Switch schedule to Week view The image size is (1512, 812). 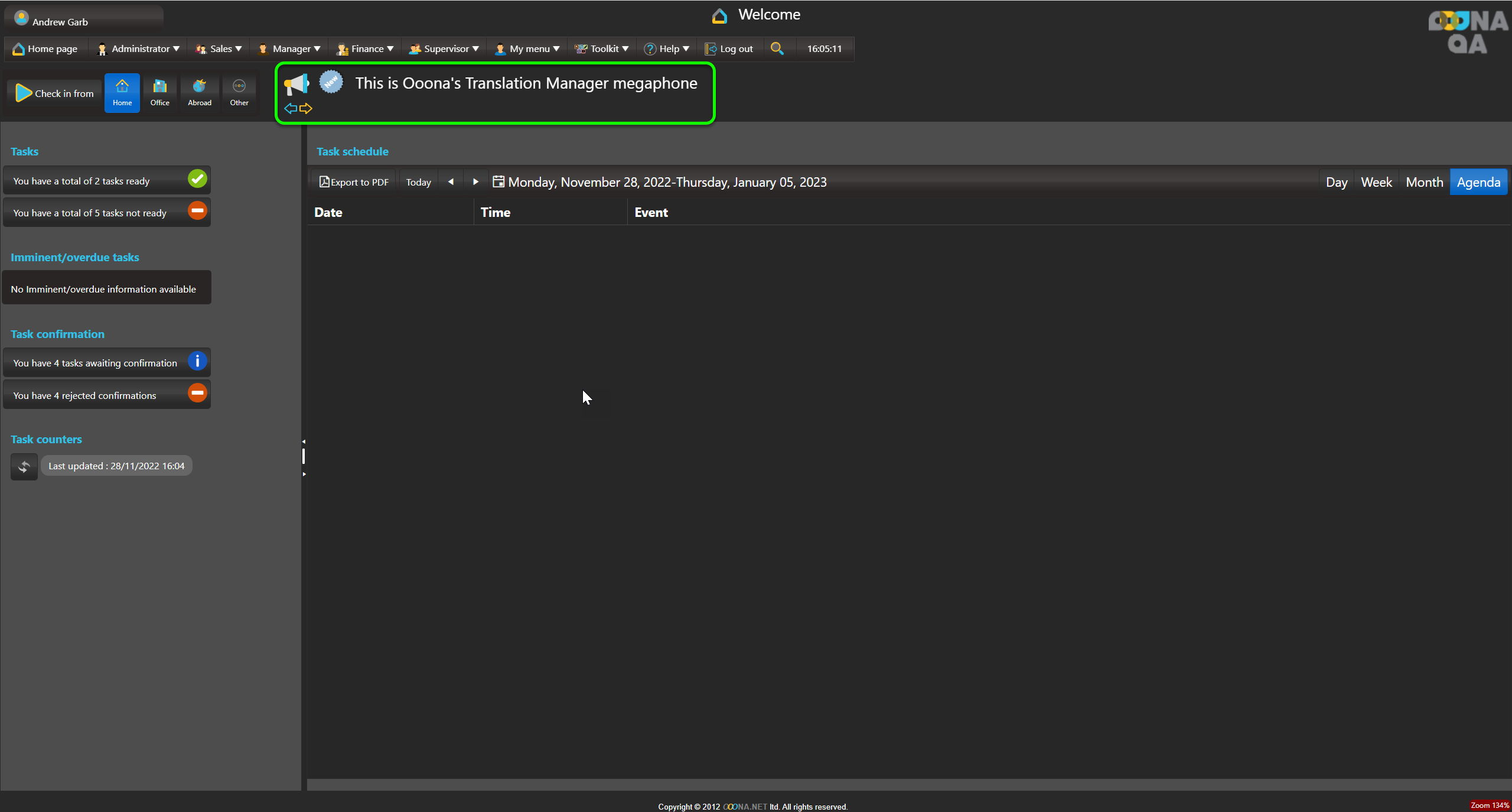1376,182
